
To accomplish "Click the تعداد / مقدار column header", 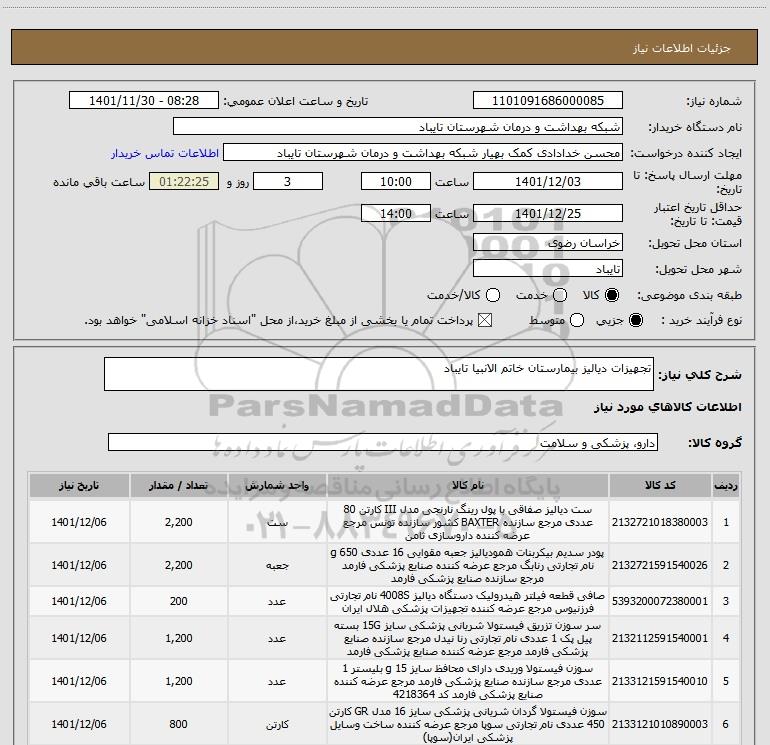I will (179, 486).
